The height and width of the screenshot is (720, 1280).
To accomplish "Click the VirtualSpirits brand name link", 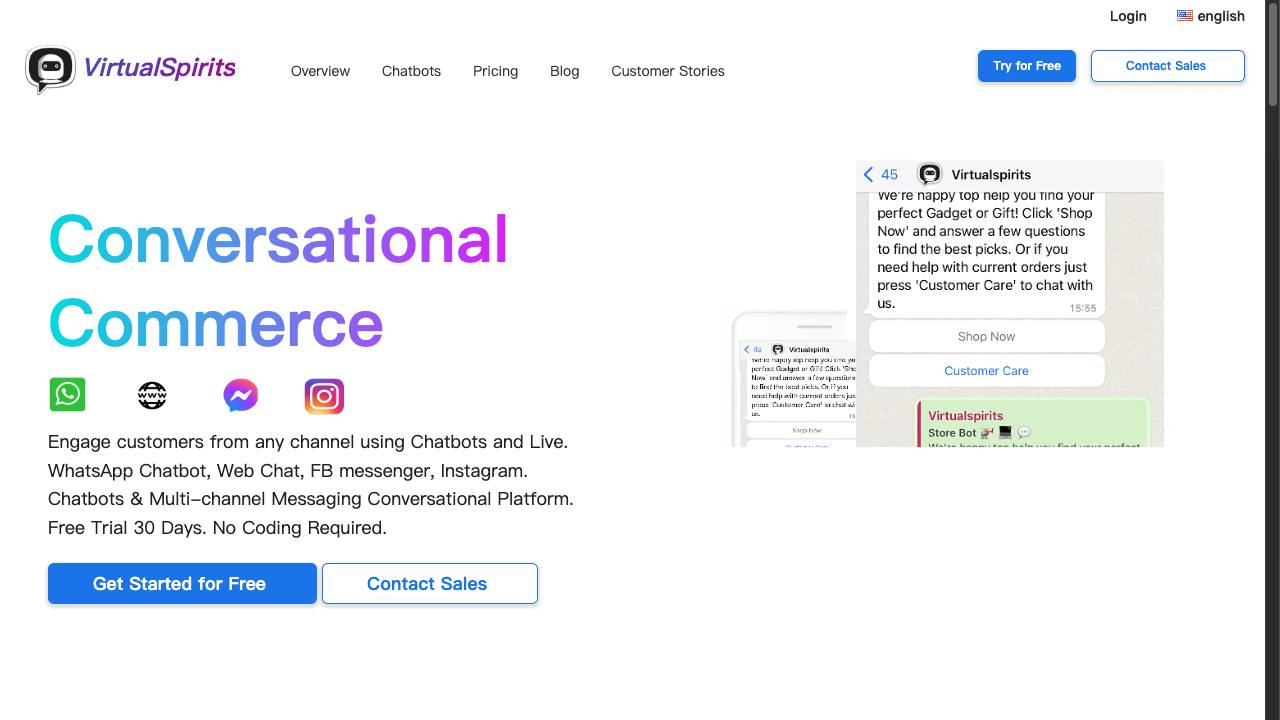I will coord(159,68).
